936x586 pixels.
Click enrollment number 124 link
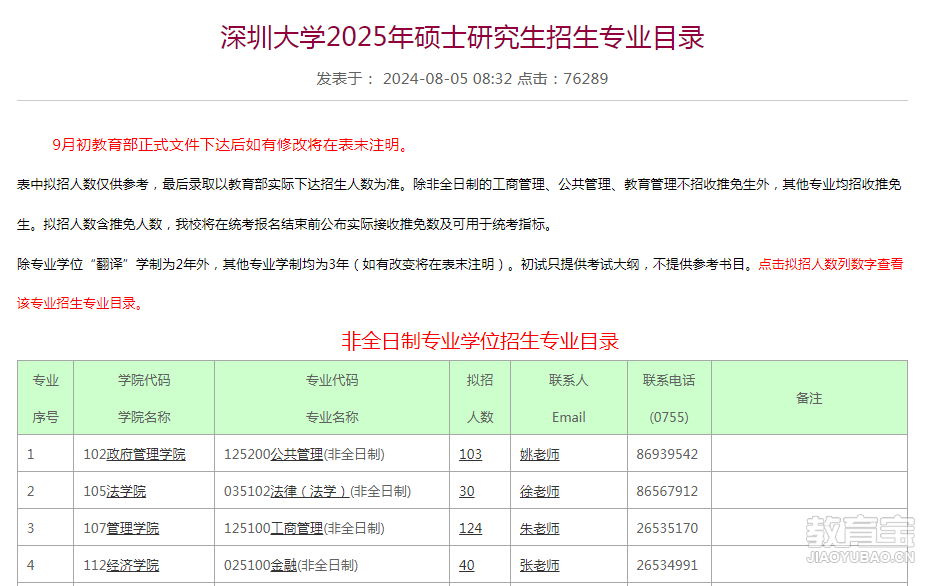[470, 528]
